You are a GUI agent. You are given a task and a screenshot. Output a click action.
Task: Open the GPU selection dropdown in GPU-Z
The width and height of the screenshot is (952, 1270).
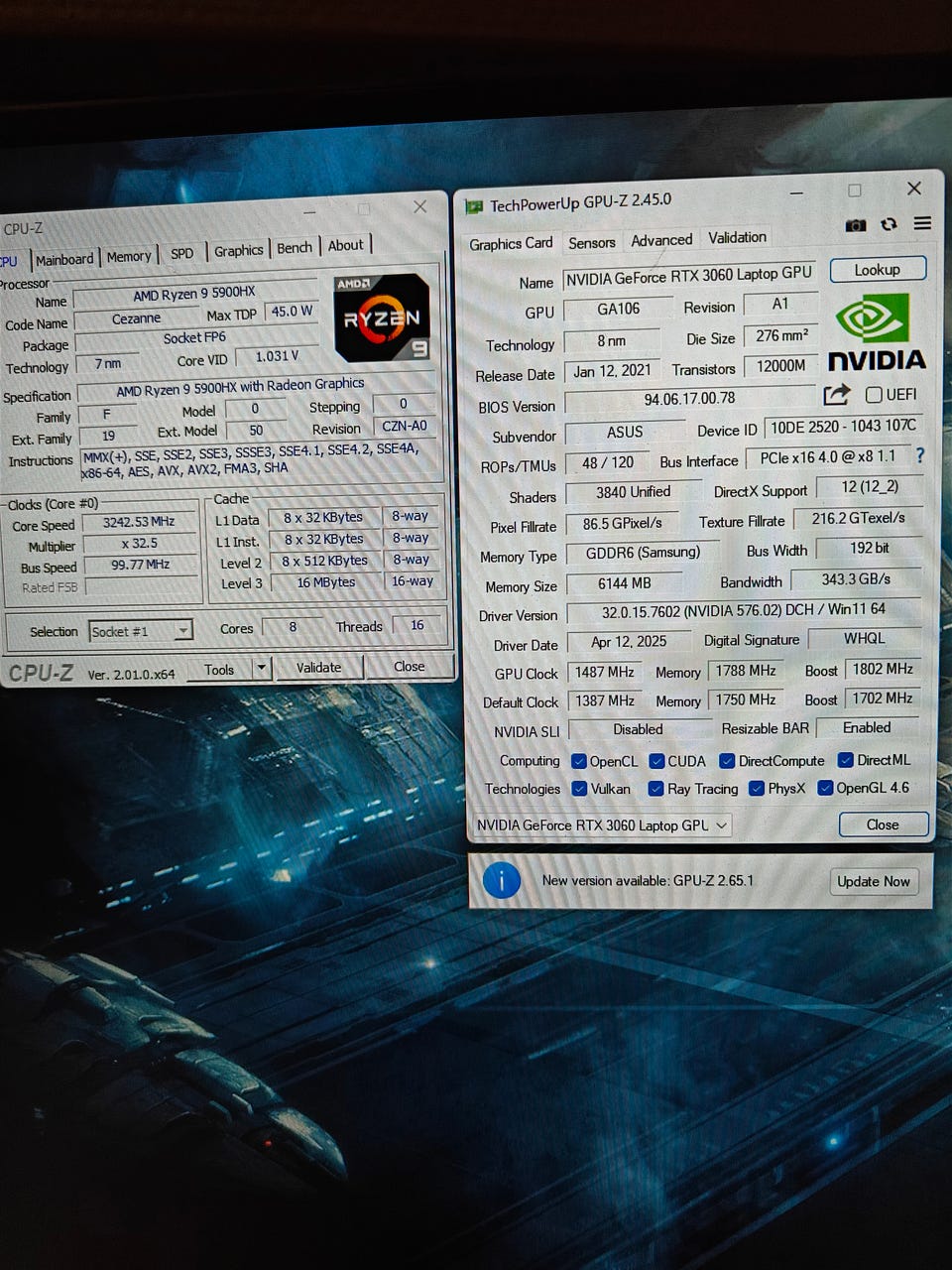602,825
